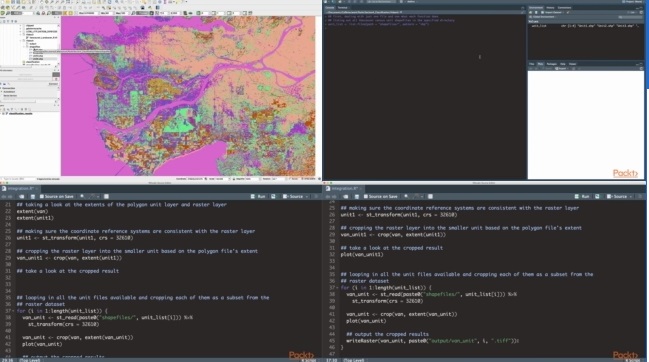Click the magnifier icon in right editor toolbar
Screen dimensions: 649x362
[406, 197]
